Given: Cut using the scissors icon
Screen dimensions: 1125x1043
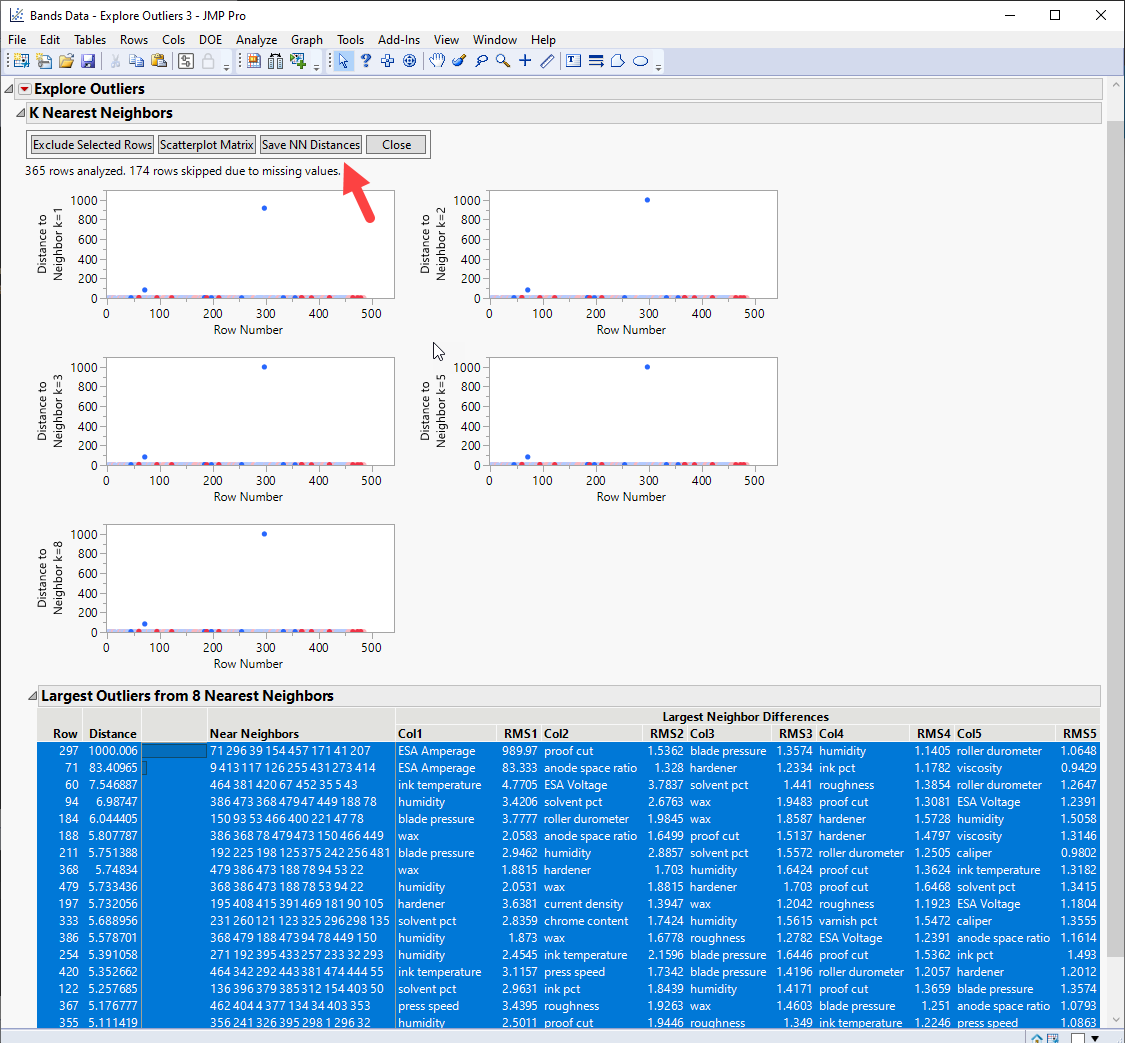Looking at the screenshot, I should pyautogui.click(x=114, y=60).
